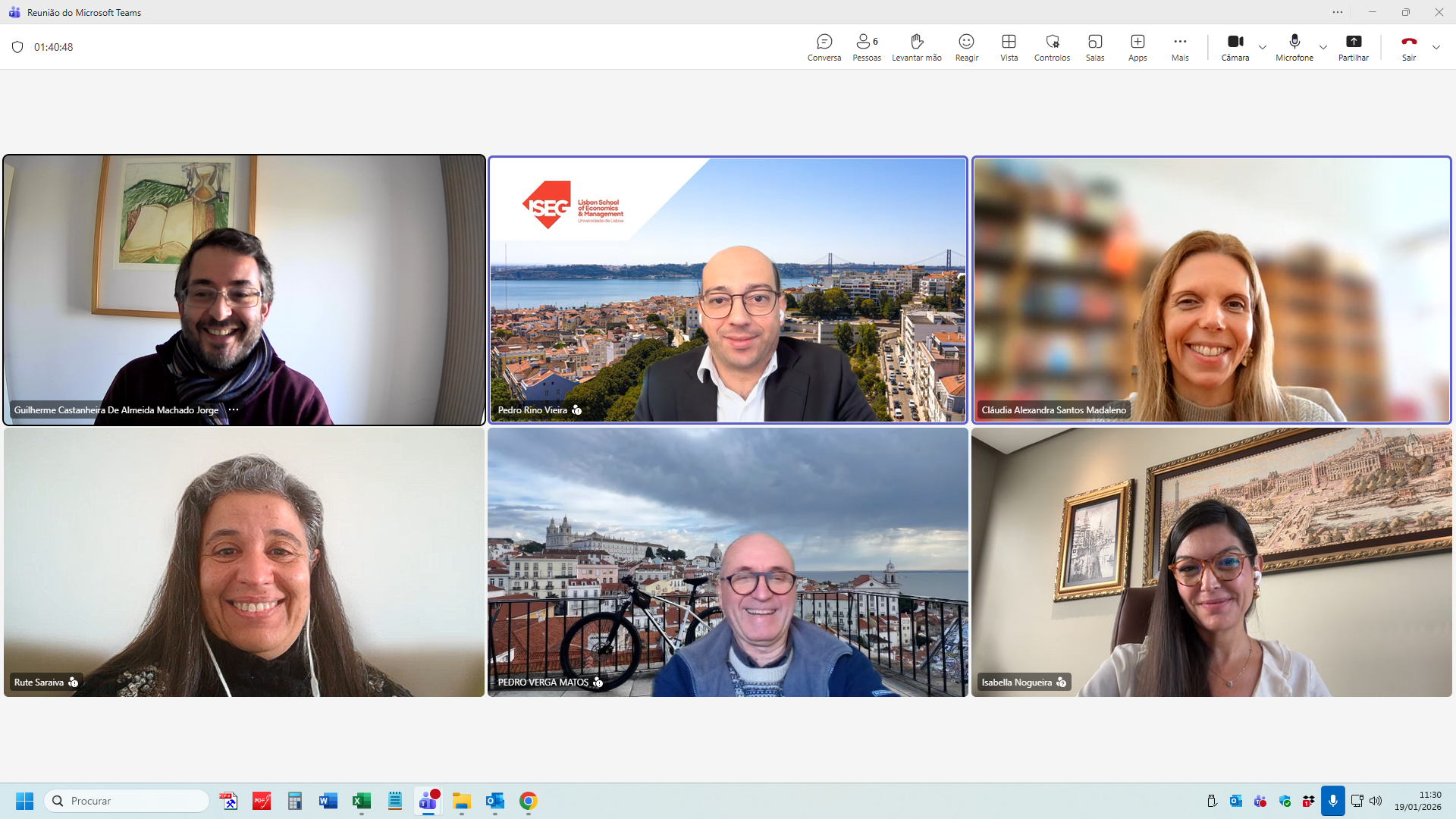Toggle the taskbar microphone indicator
Screen dimensions: 1456x819
1332,801
